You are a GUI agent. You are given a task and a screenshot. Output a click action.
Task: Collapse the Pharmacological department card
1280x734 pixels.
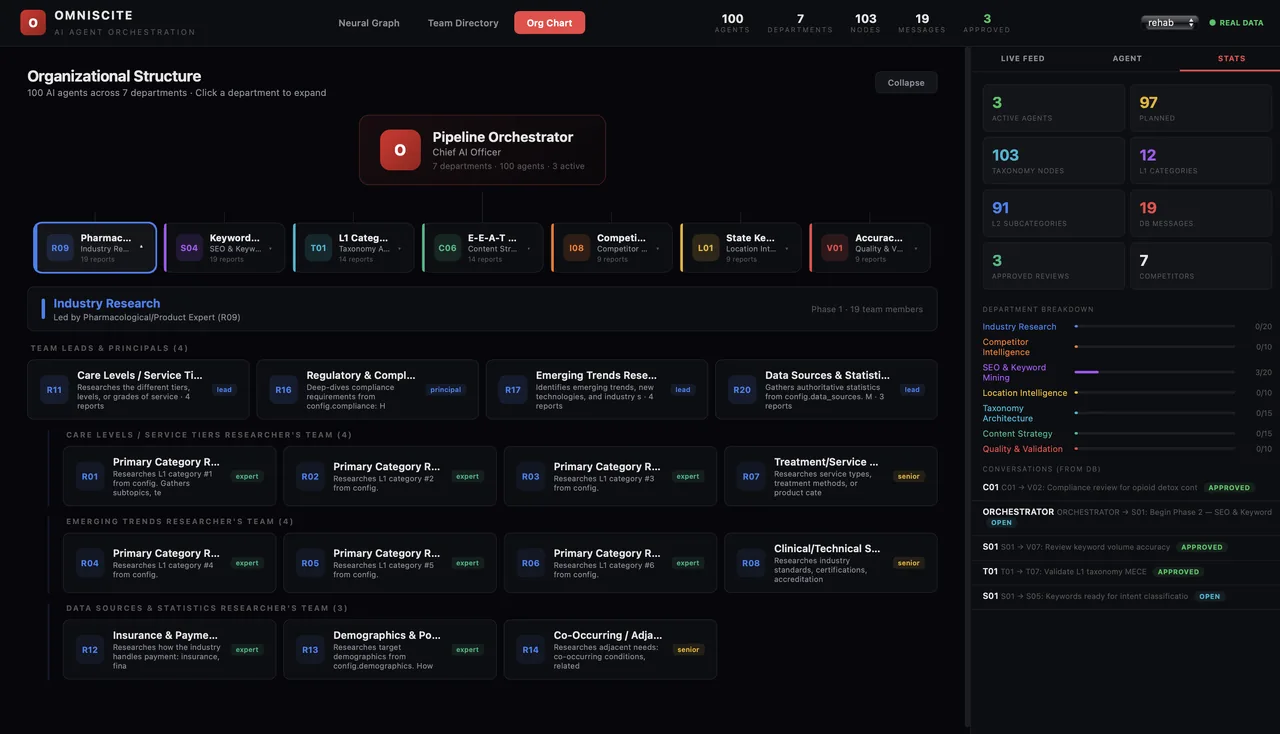click(96, 248)
